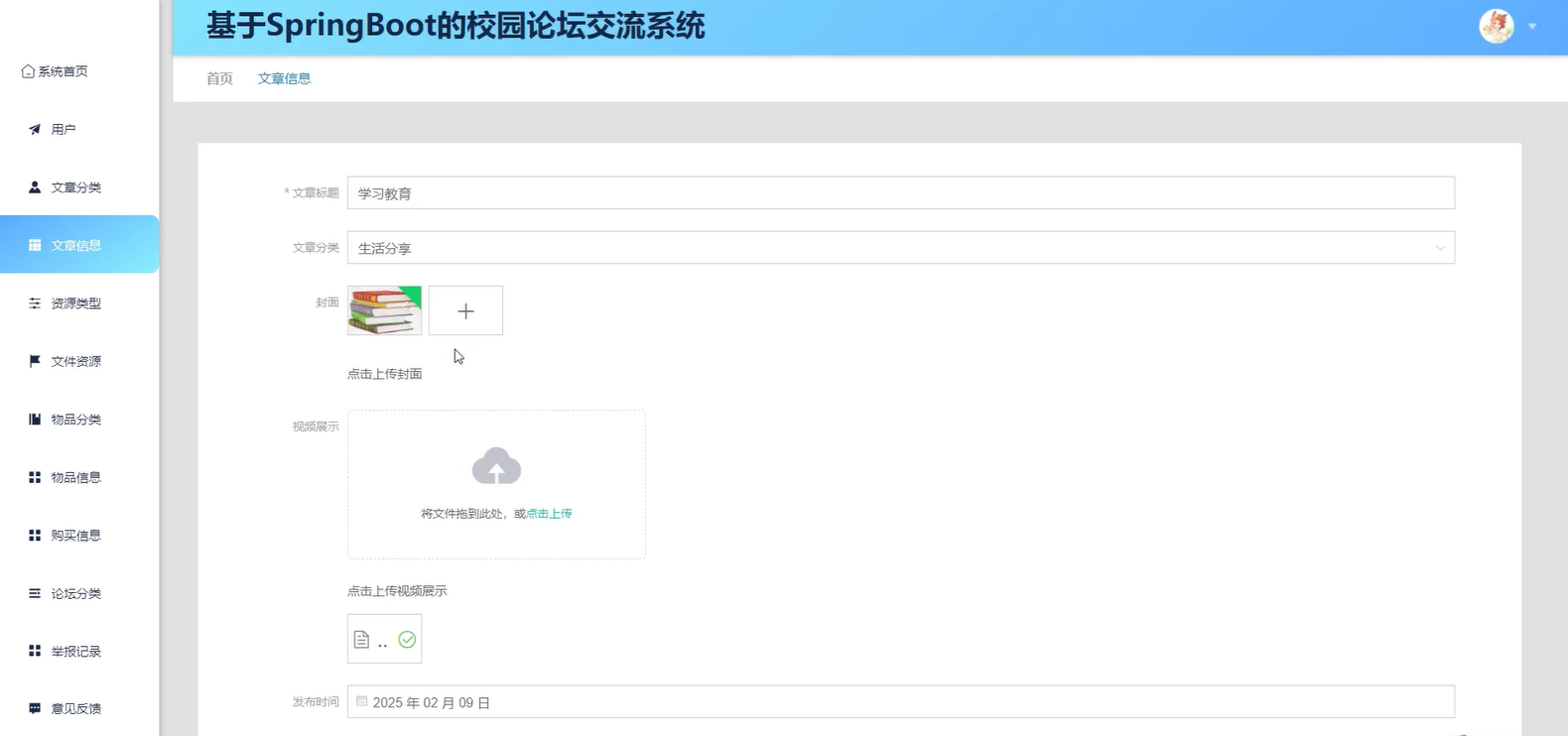
Task: Open the 用户 menu item
Action: click(79, 129)
